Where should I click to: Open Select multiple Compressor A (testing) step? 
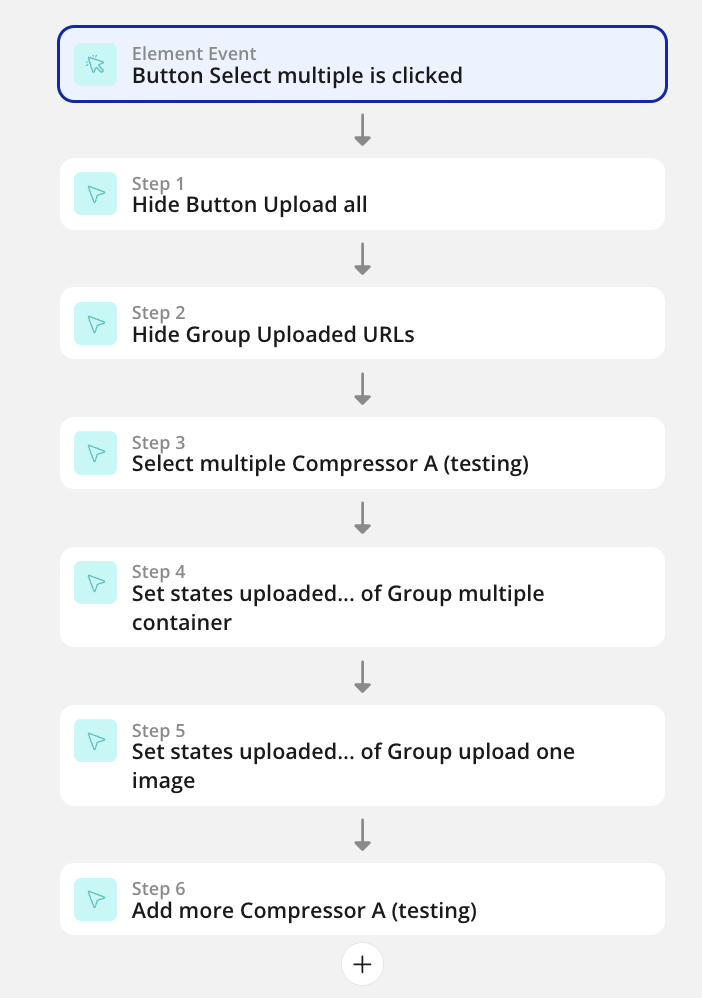[x=330, y=464]
